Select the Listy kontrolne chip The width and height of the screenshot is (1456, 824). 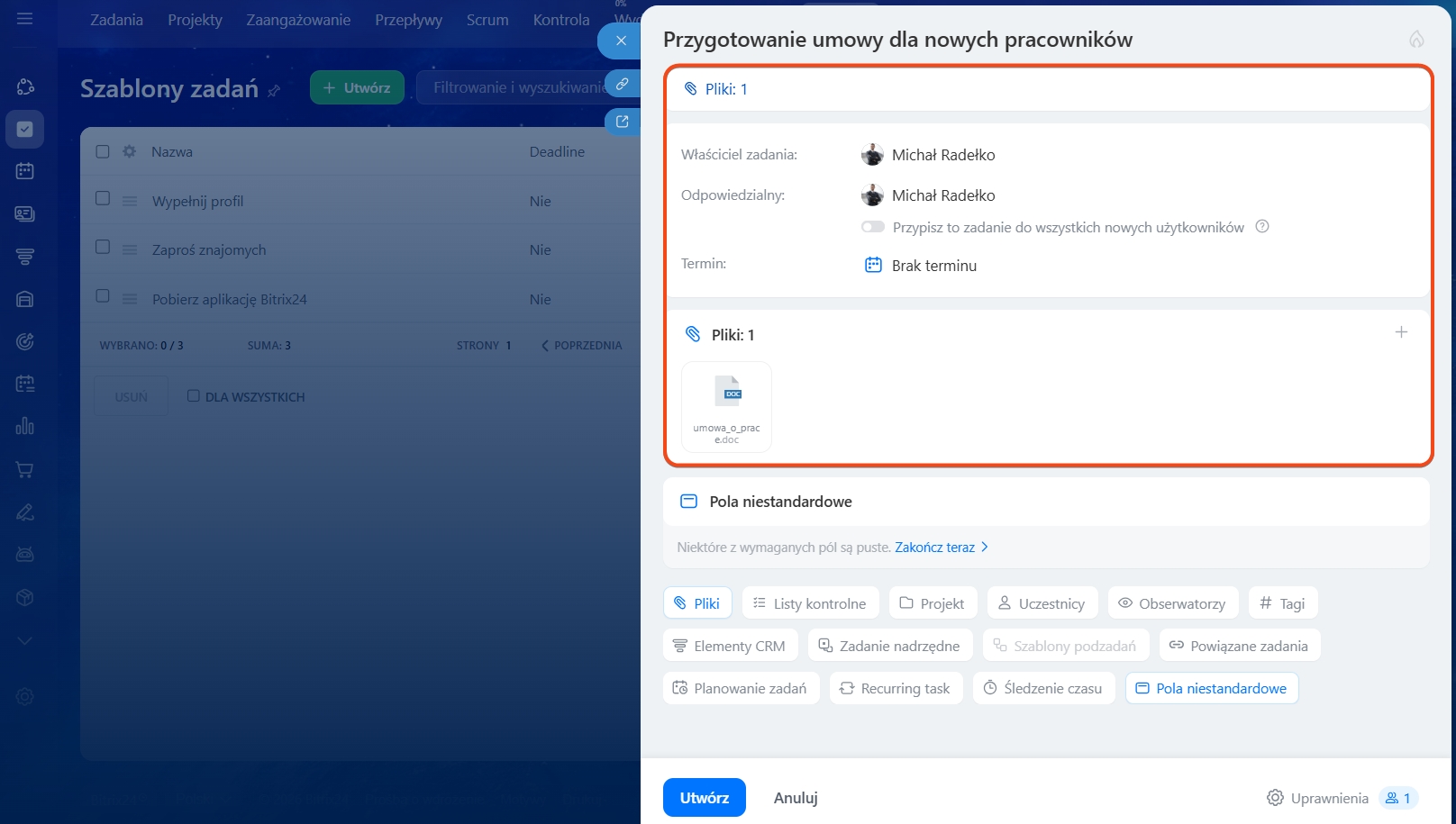tap(809, 603)
